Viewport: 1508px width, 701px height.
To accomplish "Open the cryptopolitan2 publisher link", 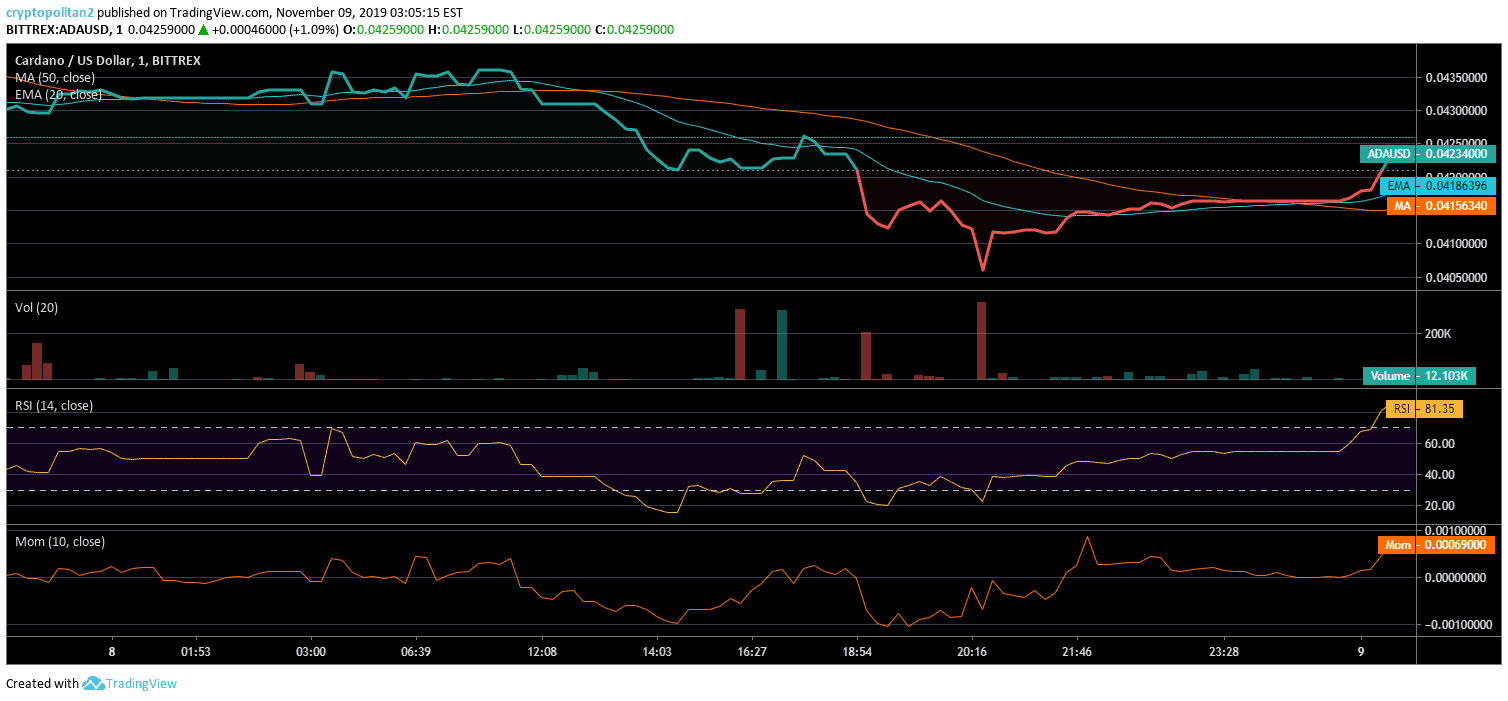I will click(50, 13).
